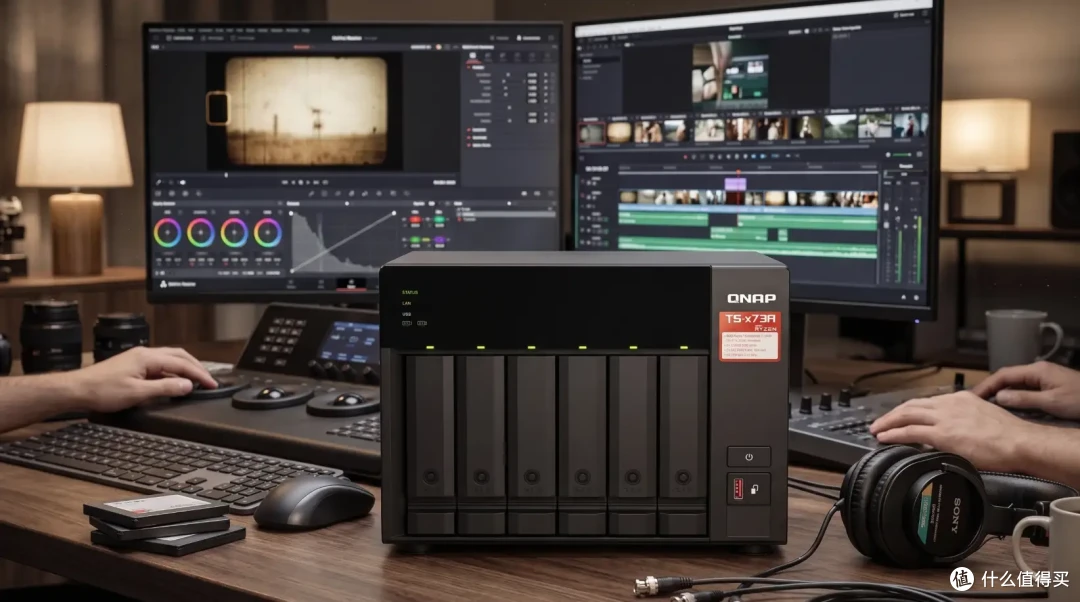Select the short isolated green audio clip
Viewport: 1080px width, 602px height.
782,236
